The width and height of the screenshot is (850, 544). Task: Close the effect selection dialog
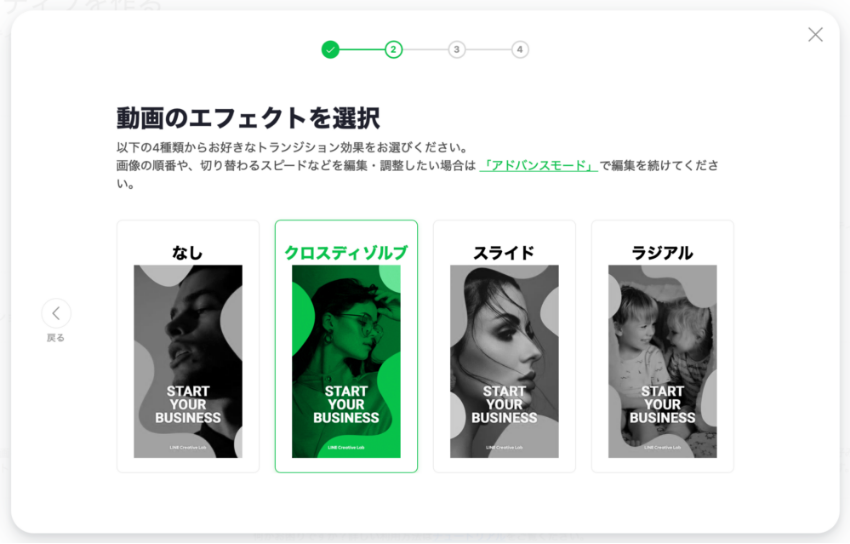click(x=815, y=35)
